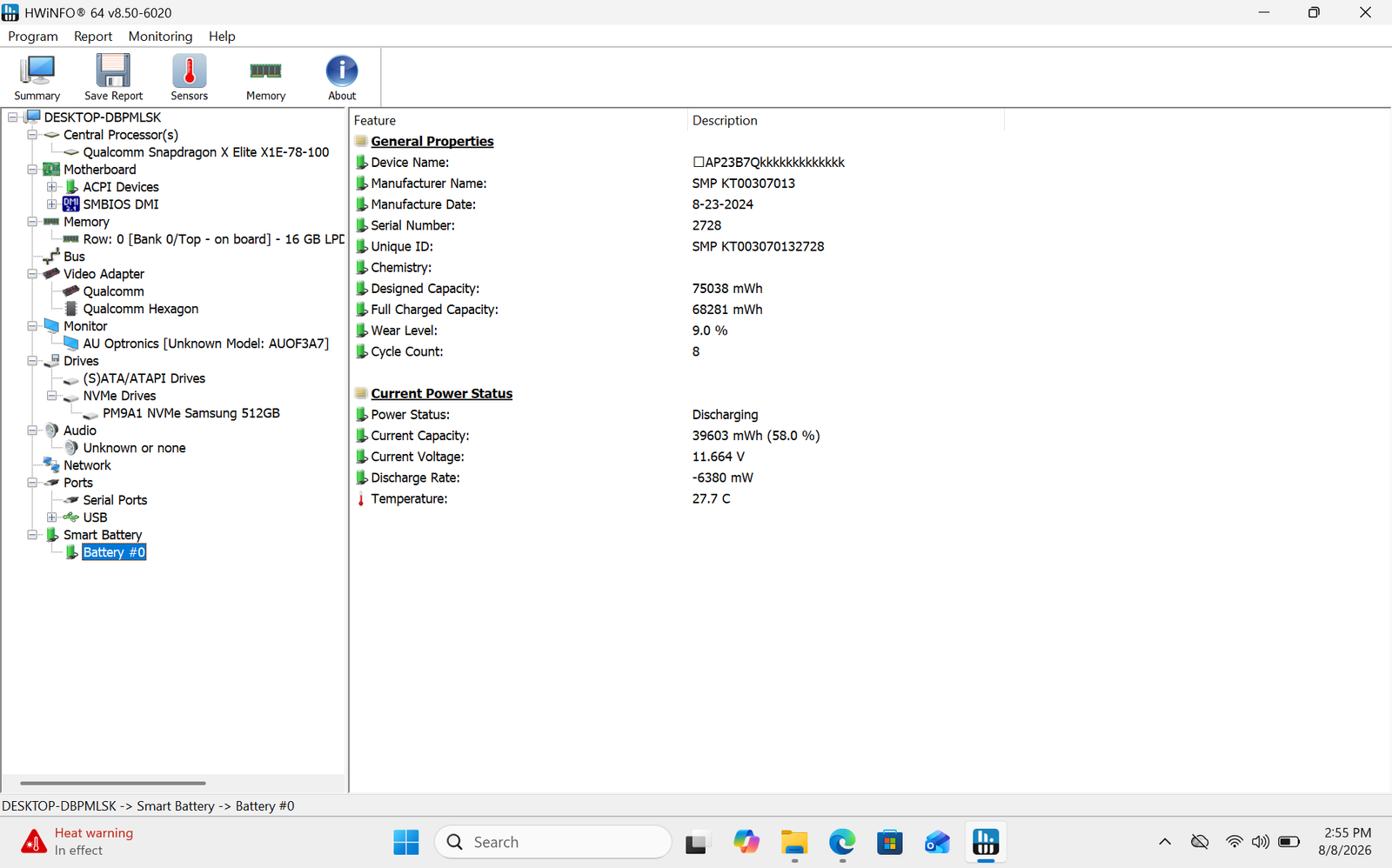1392x868 pixels.
Task: Click the Designed Capacity value 75038 mWh
Action: pyautogui.click(x=727, y=289)
